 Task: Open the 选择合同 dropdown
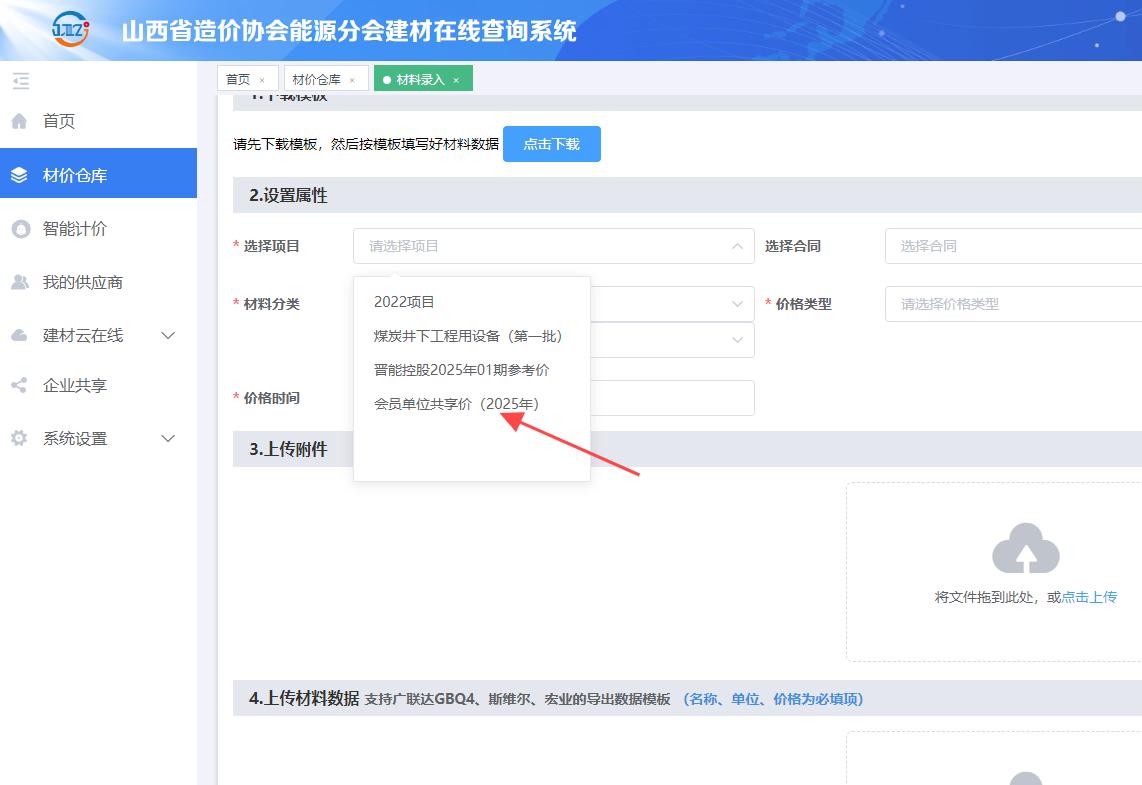pyautogui.click(x=1012, y=246)
